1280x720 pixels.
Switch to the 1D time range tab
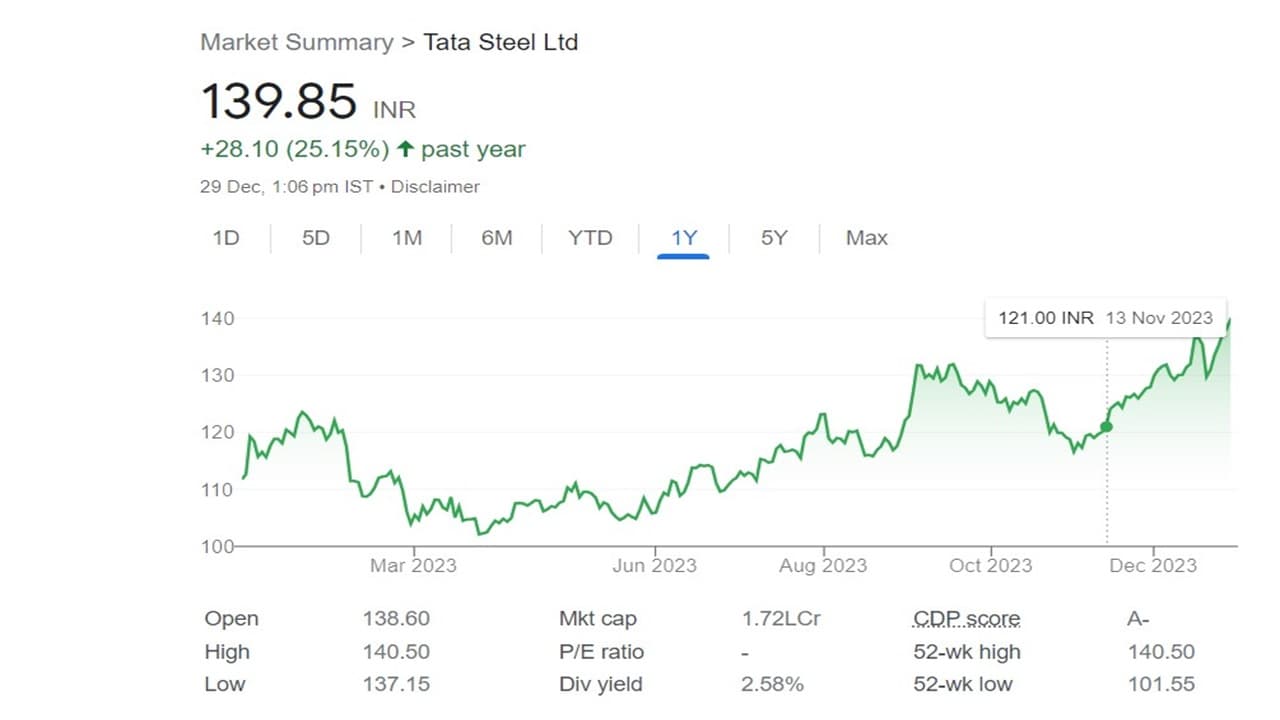tap(226, 238)
